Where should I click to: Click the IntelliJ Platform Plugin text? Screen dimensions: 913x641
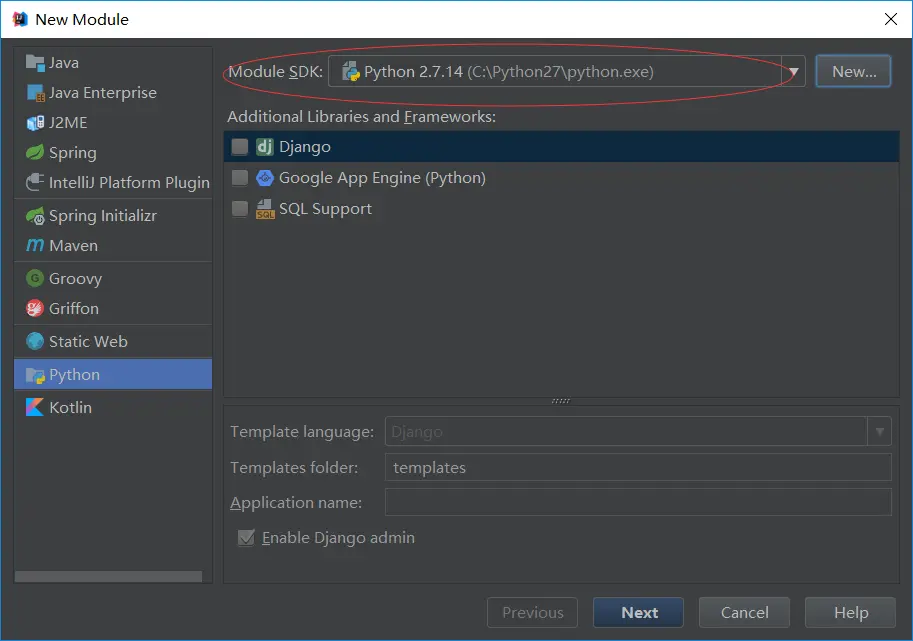[129, 183]
